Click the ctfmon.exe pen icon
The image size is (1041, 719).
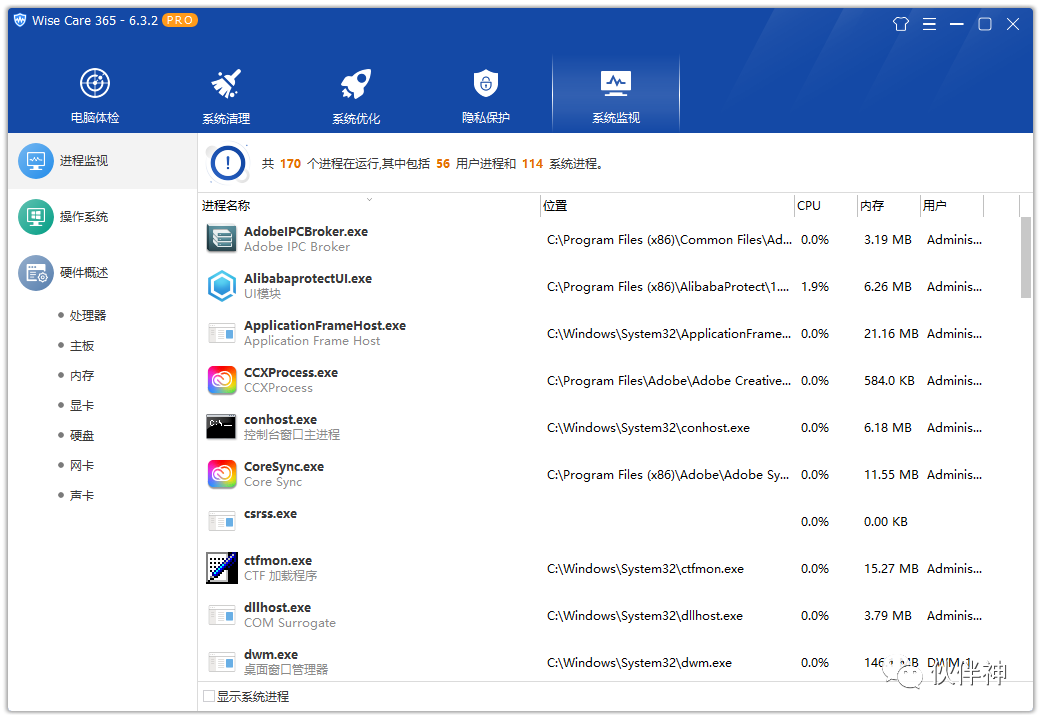click(x=222, y=568)
